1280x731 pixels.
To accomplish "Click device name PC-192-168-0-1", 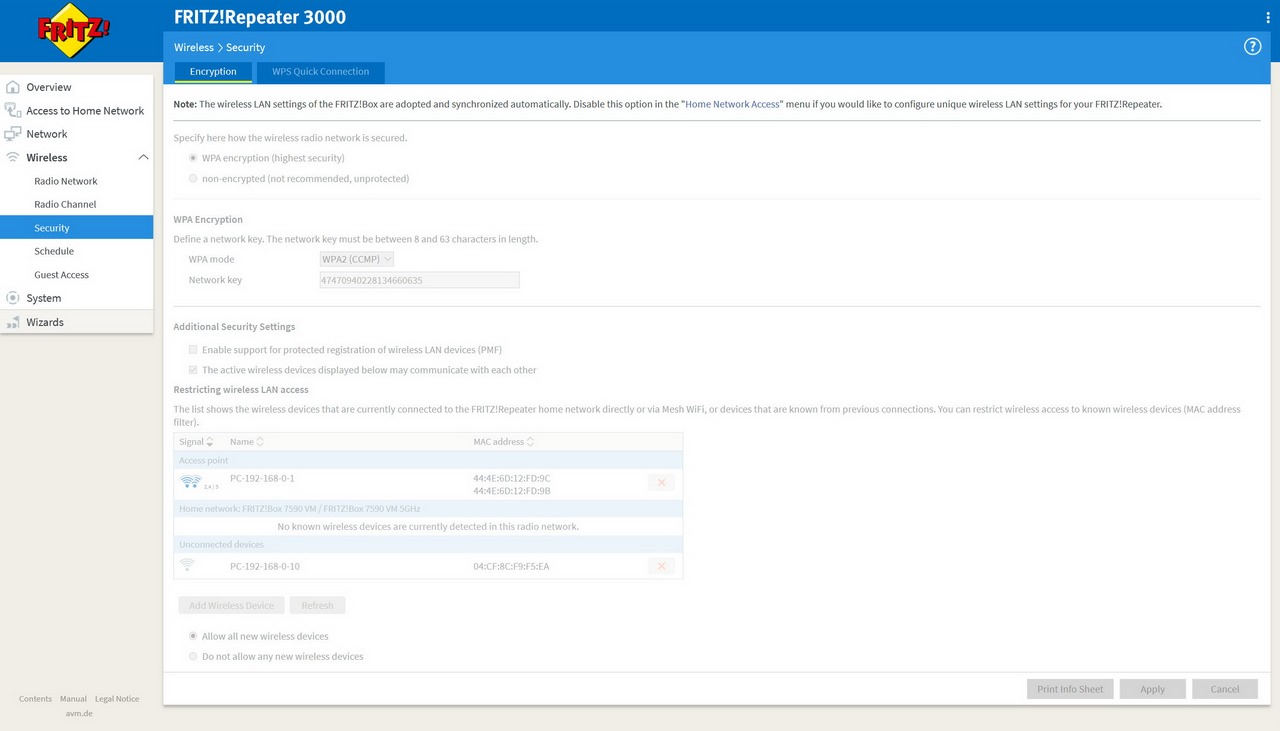I will pos(262,478).
